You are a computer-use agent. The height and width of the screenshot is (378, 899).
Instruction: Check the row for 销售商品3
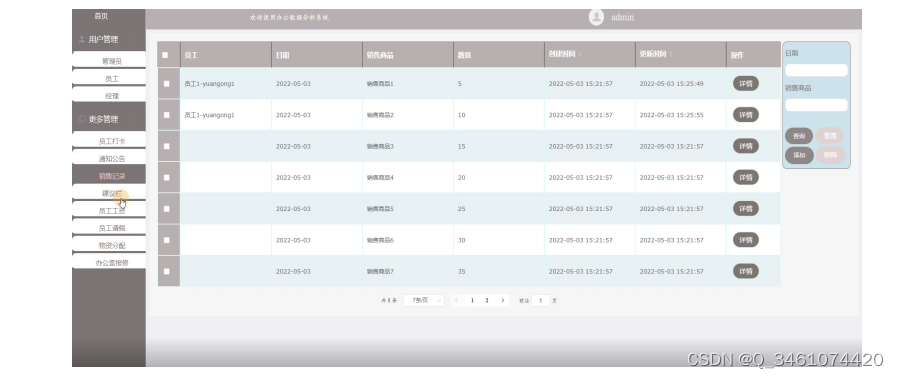click(167, 146)
